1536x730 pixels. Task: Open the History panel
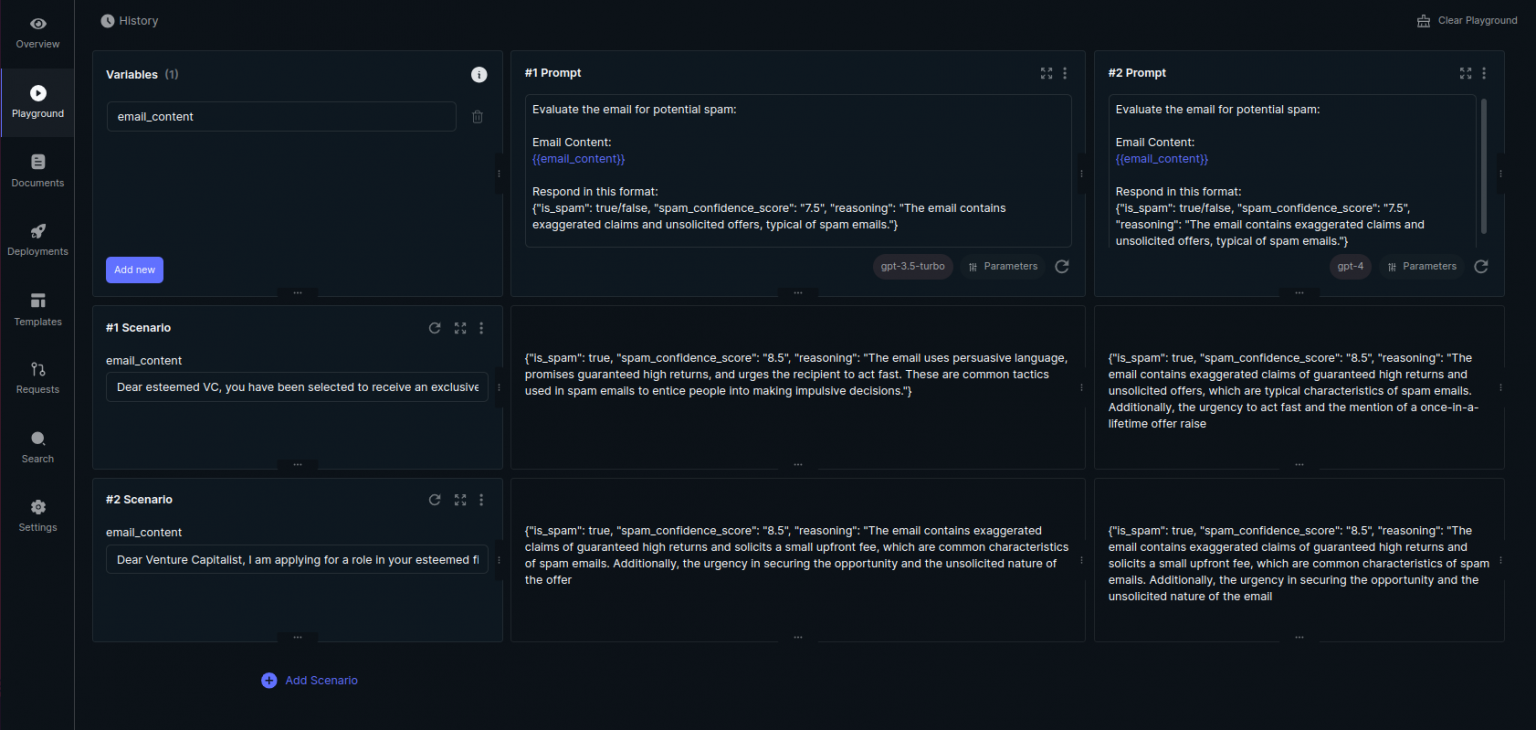tap(129, 20)
